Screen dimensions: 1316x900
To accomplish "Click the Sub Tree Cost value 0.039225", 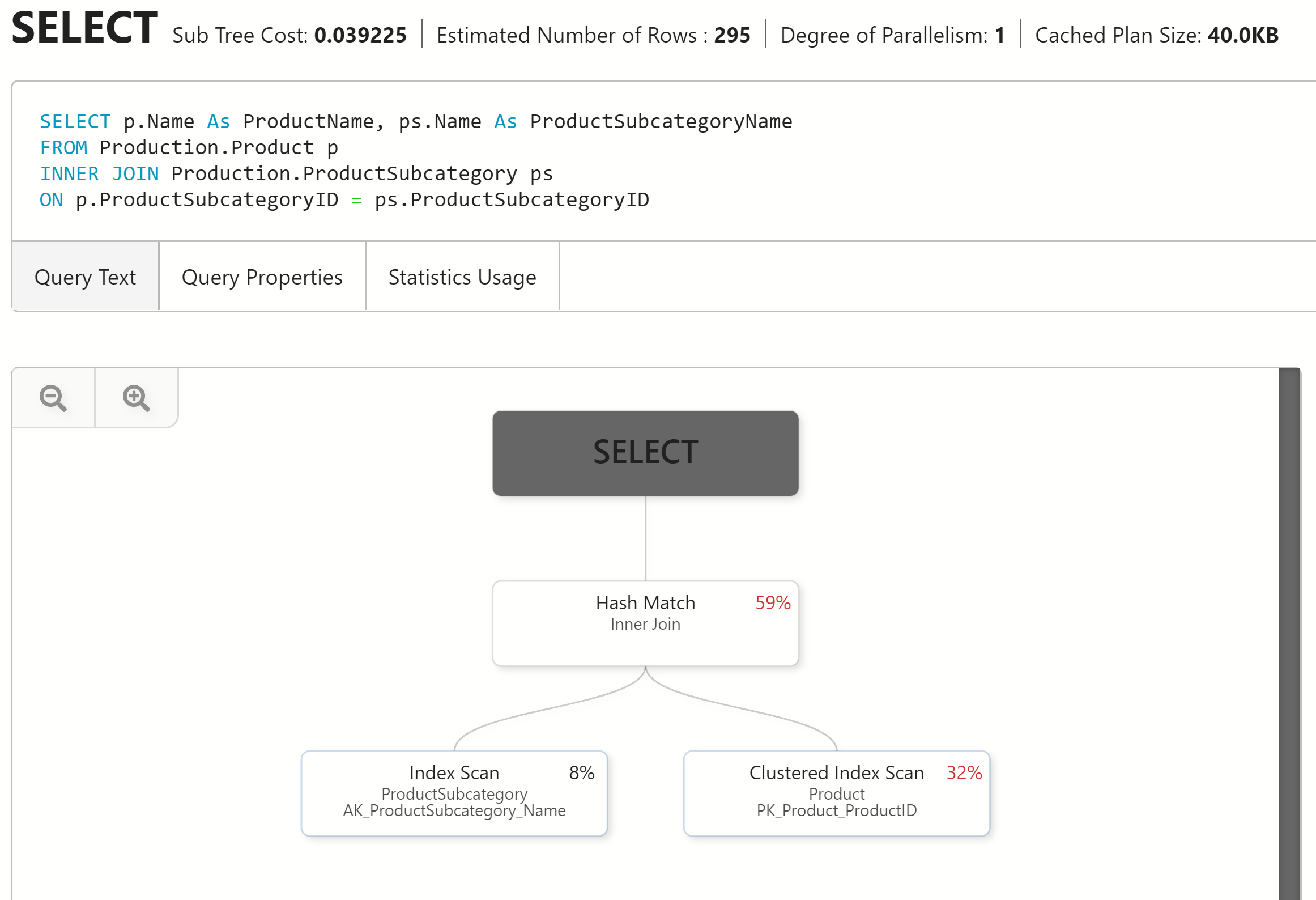I will point(360,35).
